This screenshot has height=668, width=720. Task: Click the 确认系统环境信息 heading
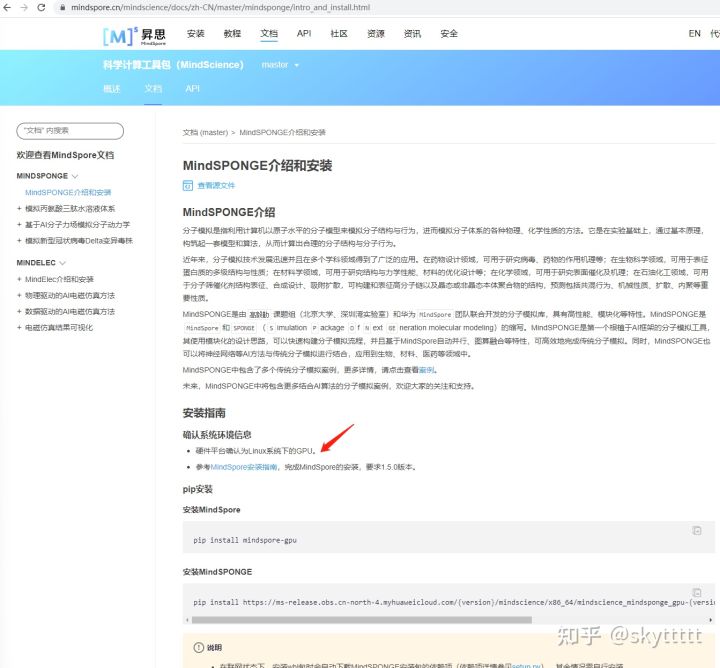[217, 435]
